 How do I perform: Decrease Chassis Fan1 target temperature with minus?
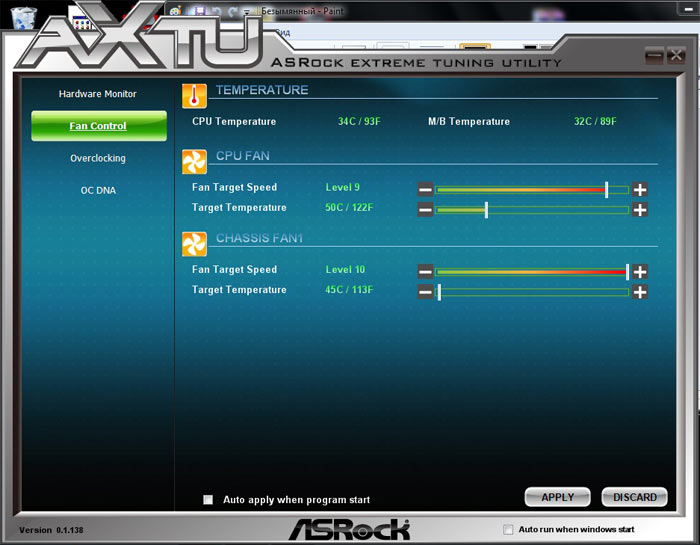pyautogui.click(x=425, y=292)
